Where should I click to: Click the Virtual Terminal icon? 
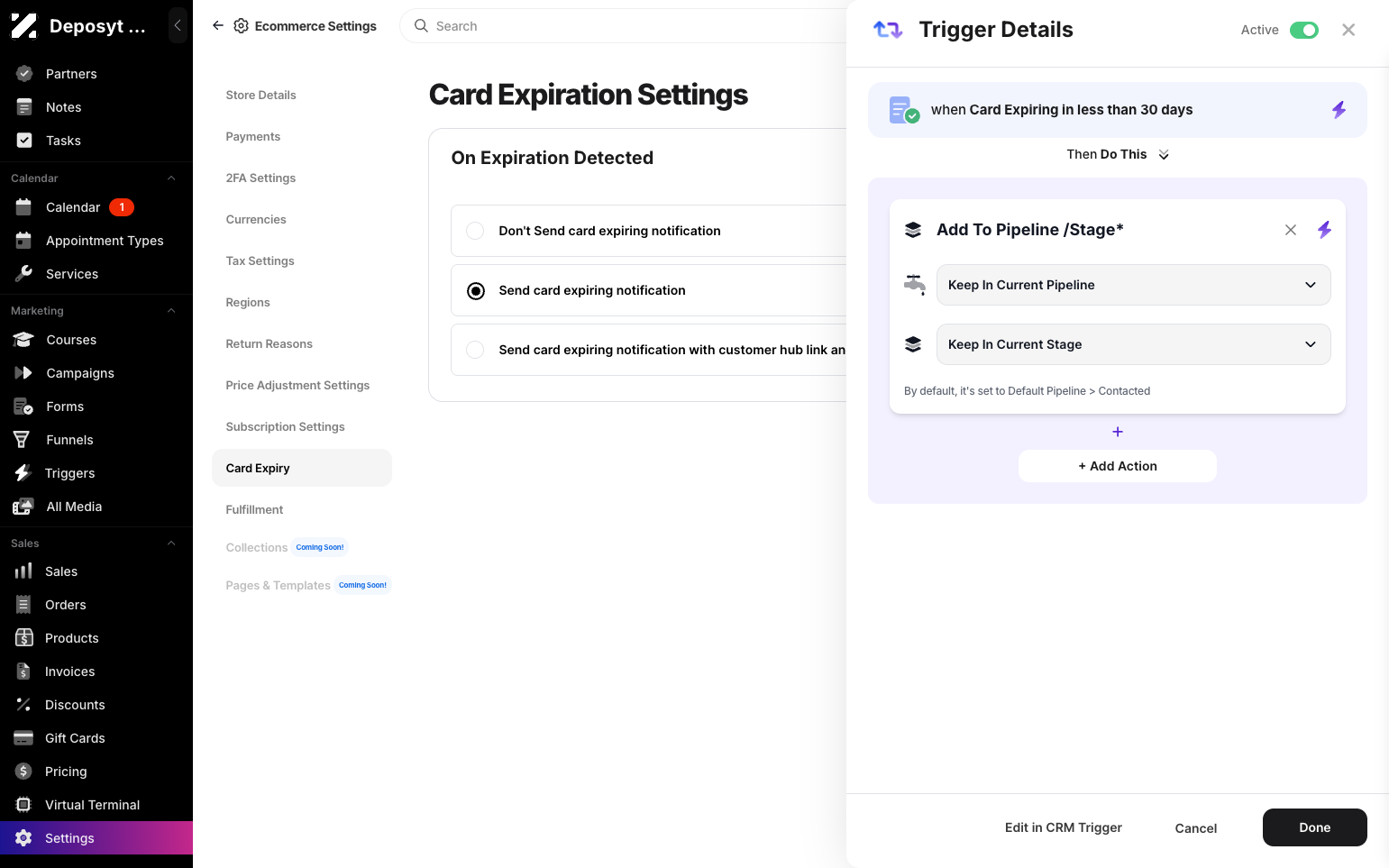(24, 805)
